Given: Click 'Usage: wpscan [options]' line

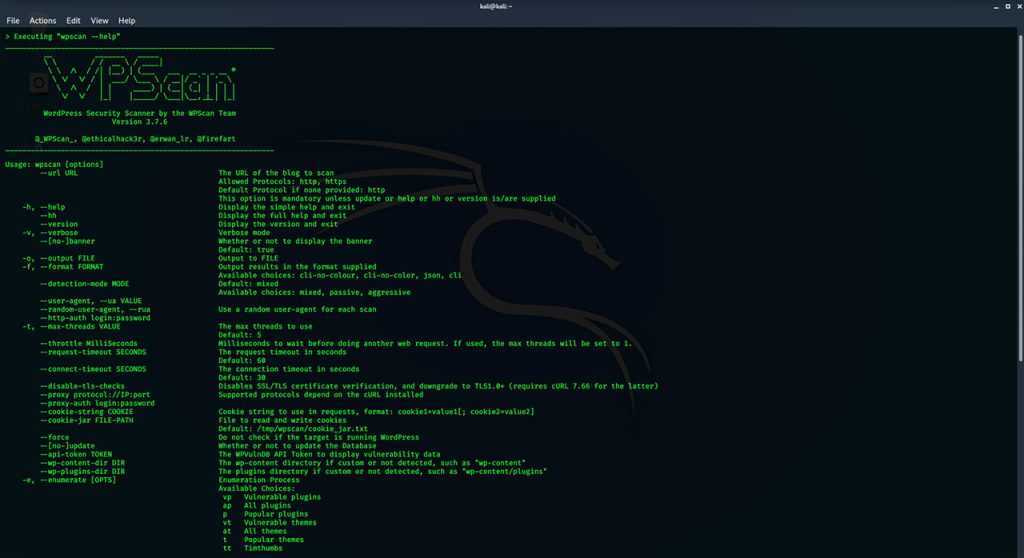Looking at the screenshot, I should pos(54,164).
